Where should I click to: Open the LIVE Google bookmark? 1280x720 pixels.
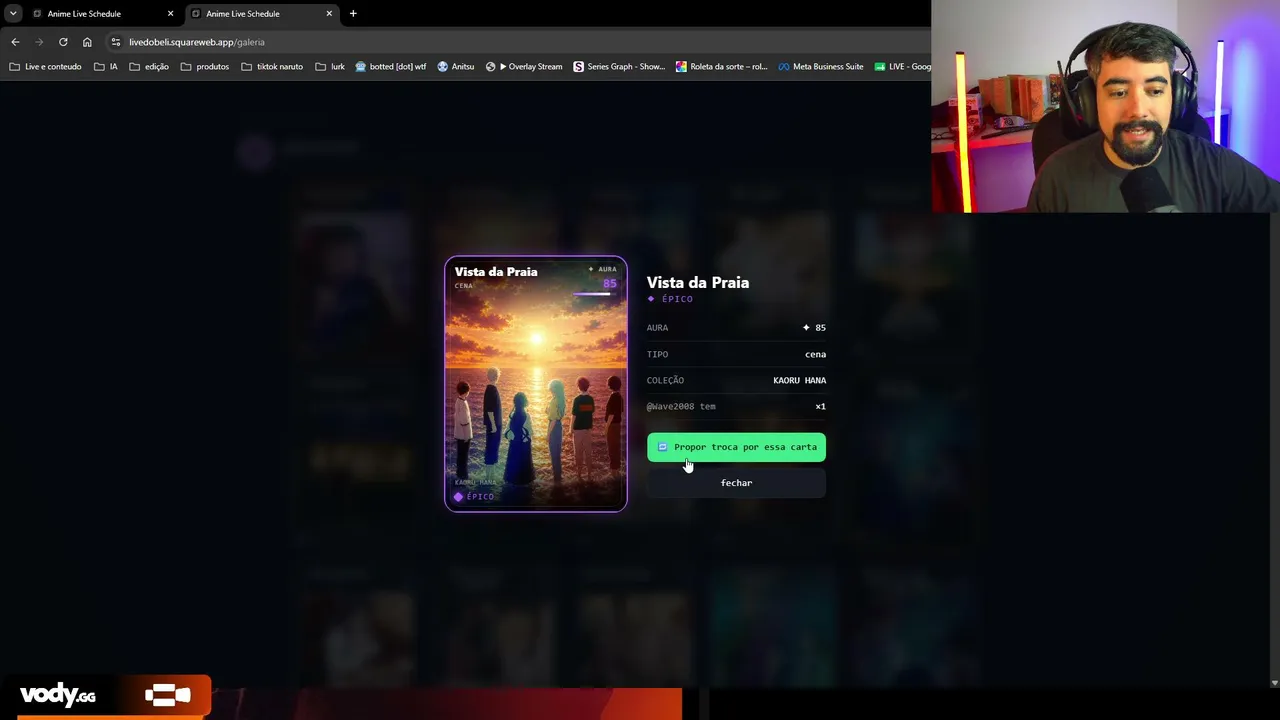pos(903,67)
